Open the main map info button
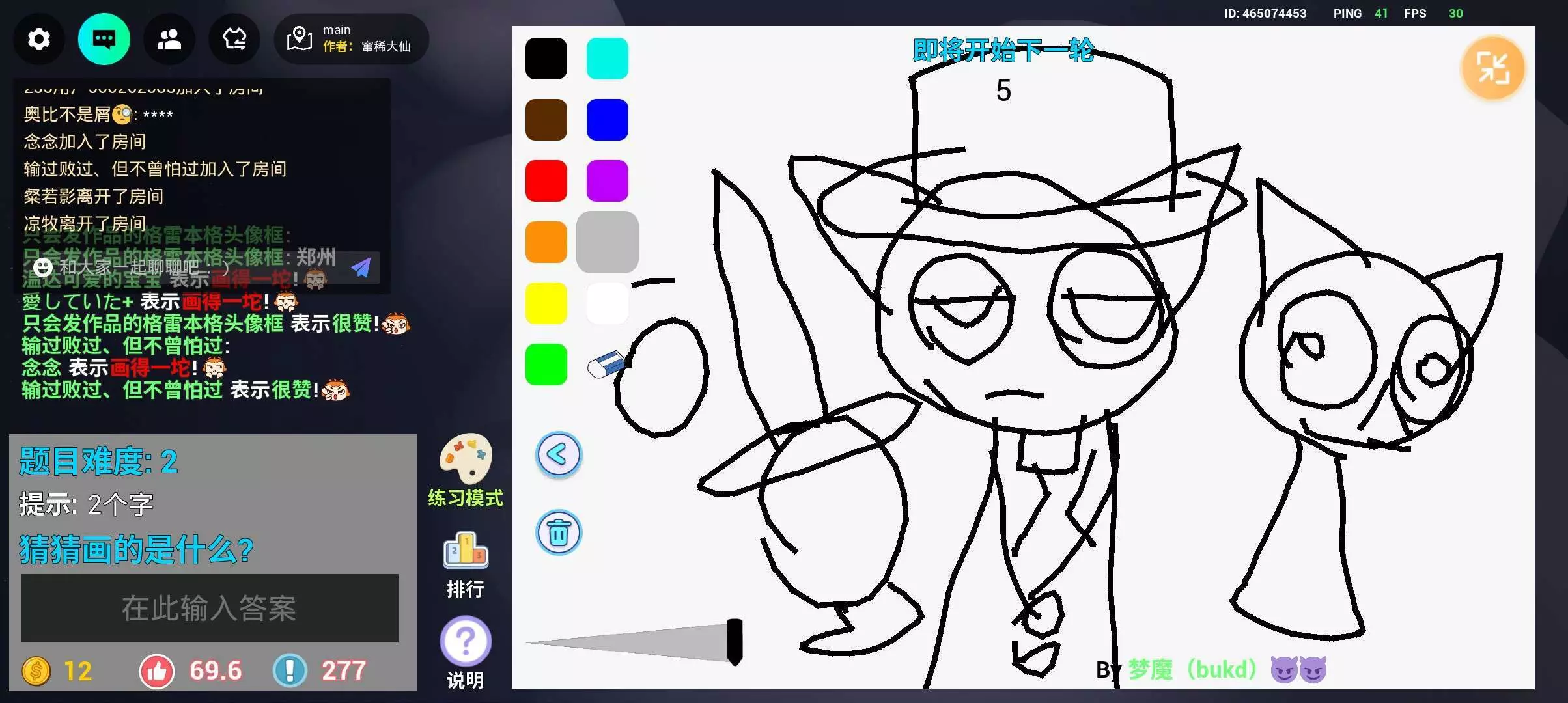 pyautogui.click(x=351, y=39)
